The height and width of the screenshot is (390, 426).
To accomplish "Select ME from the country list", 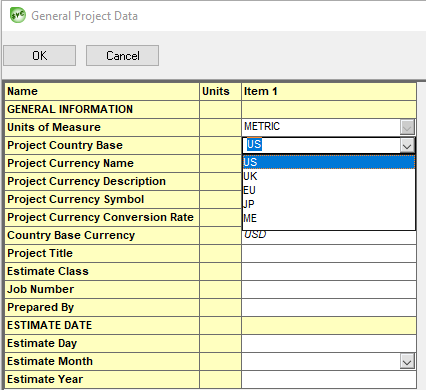I will [x=329, y=218].
